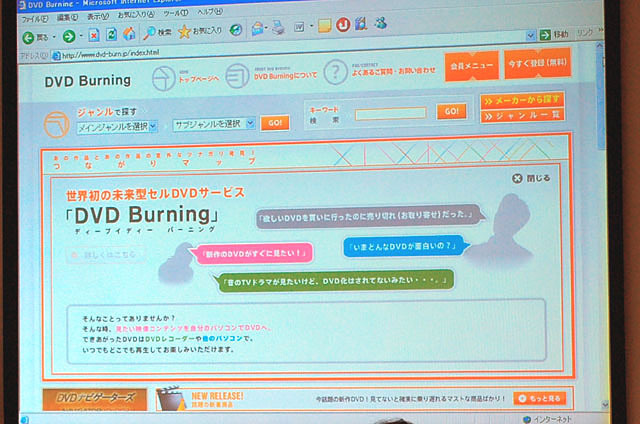
Task: Close the popup with 閉じる button
Action: (x=531, y=178)
